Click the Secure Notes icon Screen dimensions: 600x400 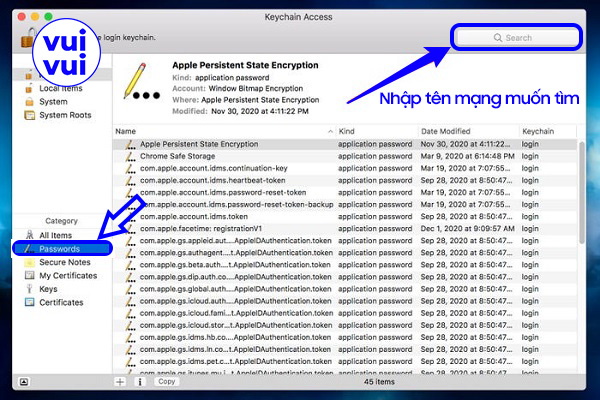pyautogui.click(x=29, y=262)
